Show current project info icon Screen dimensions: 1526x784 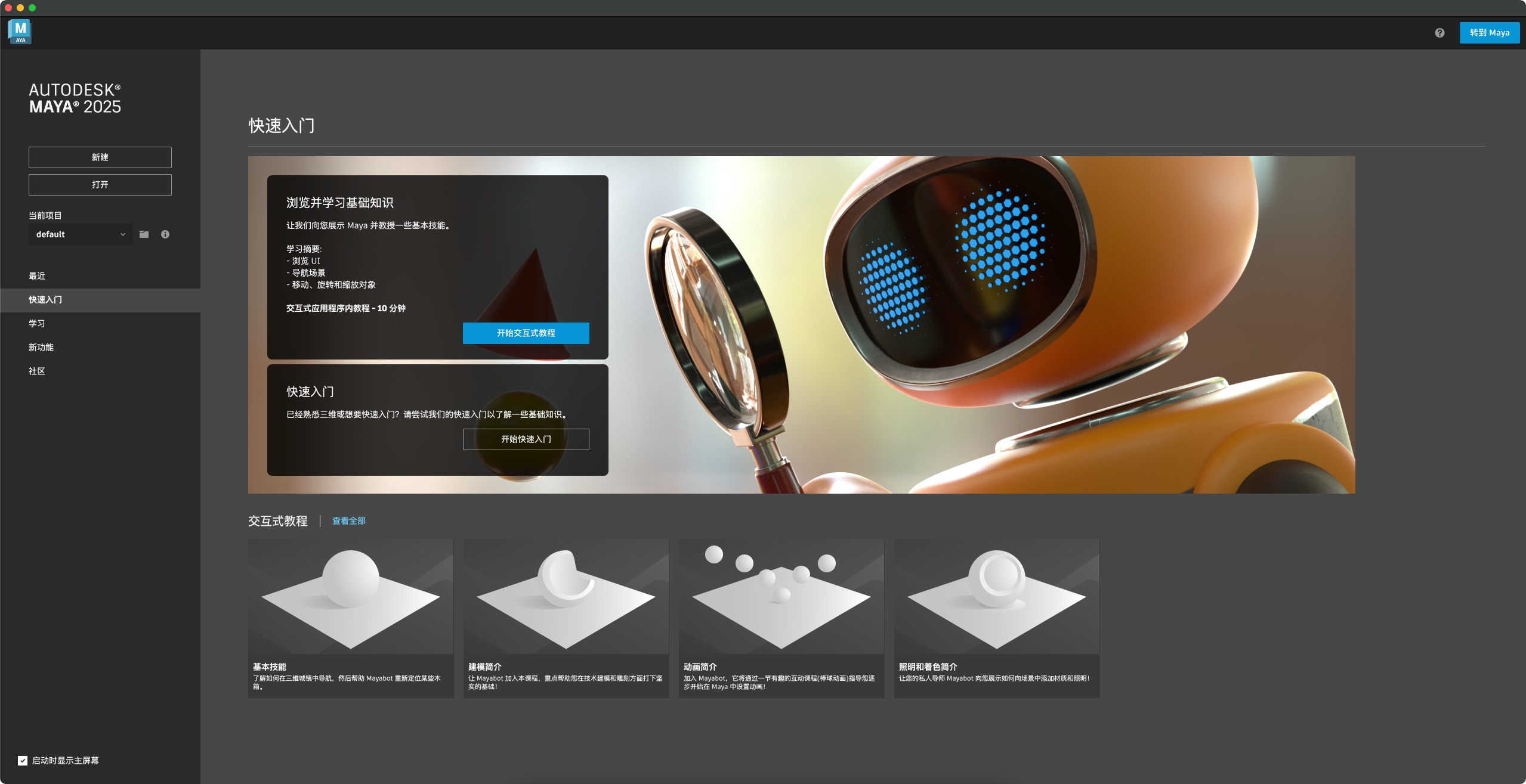[165, 234]
